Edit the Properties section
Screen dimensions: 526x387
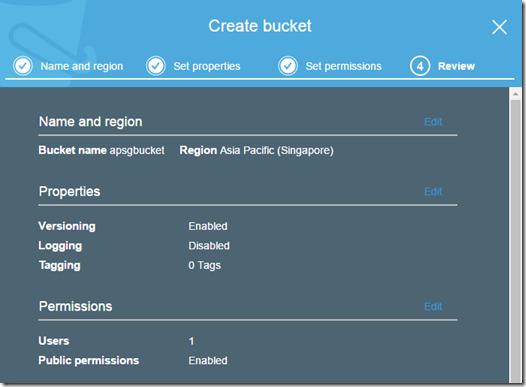433,191
